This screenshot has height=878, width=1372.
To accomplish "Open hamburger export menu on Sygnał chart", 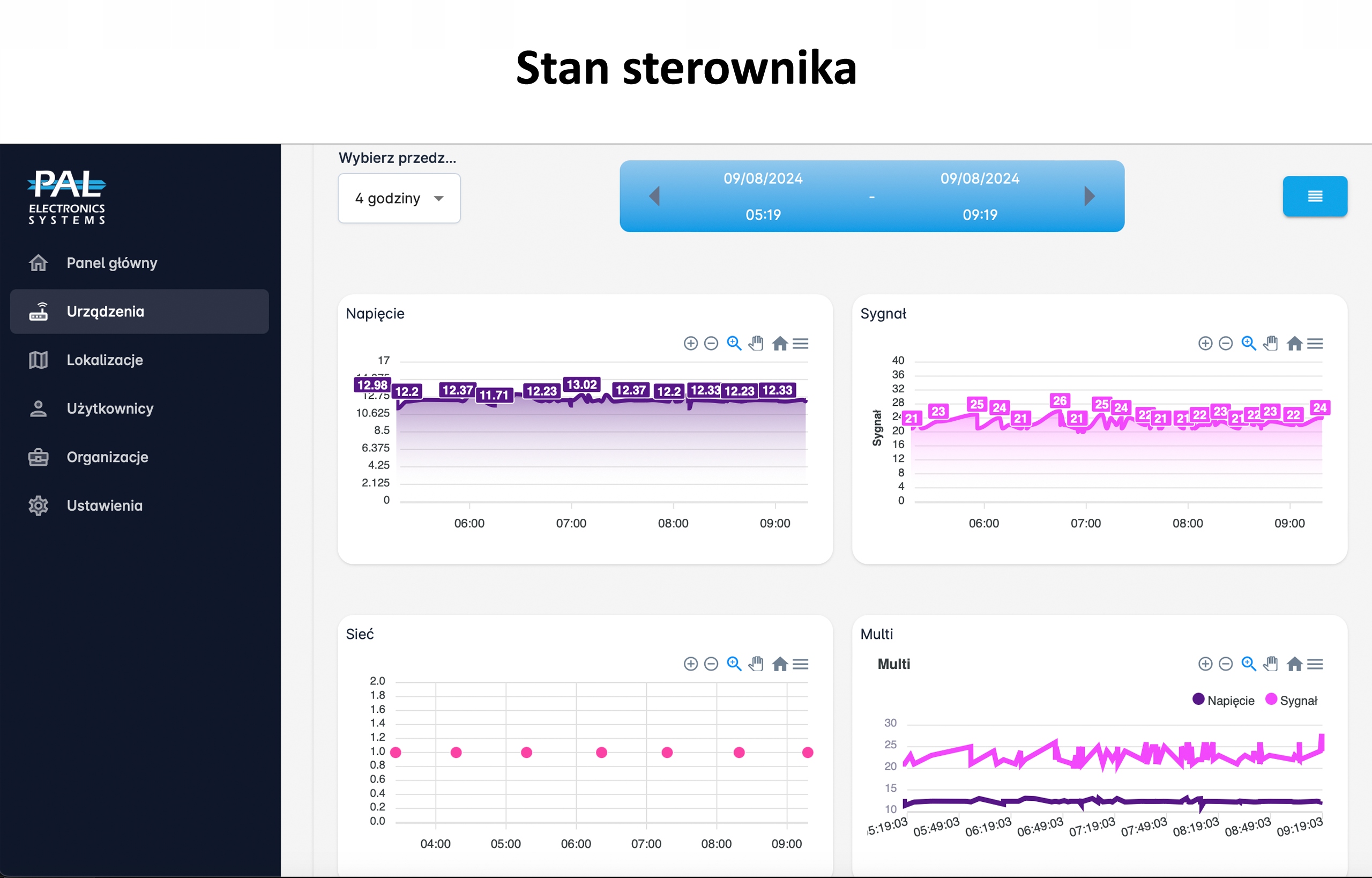I will click(x=1315, y=343).
